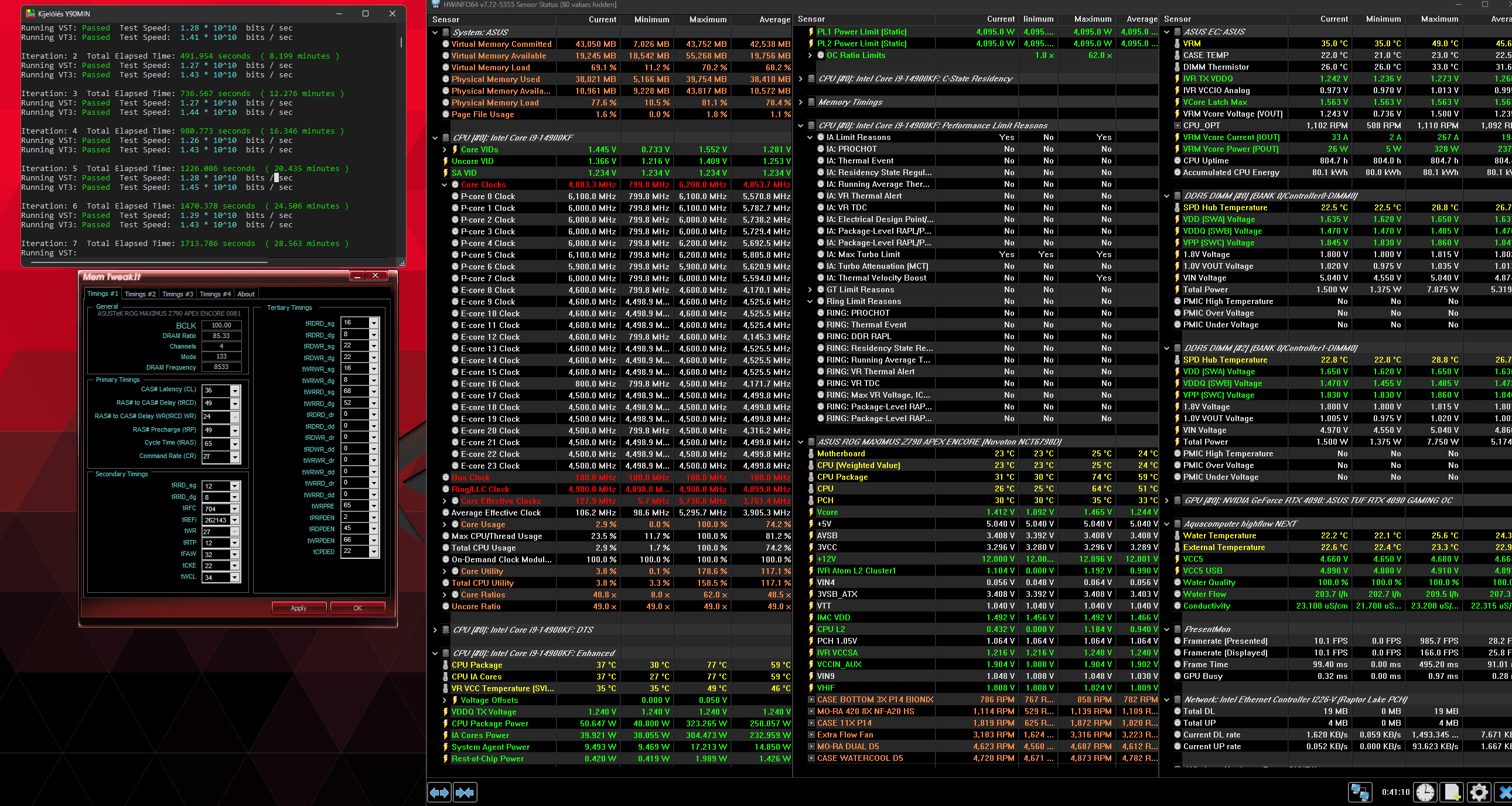Open the tRFC dropdown in MemTweakIt
The image size is (1512, 806).
coord(235,509)
